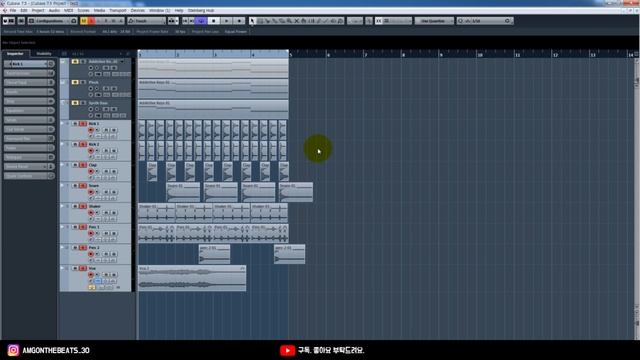Record-enable the Perc 1 track
Image resolution: width=640 pixels, height=360 pixels.
[91, 233]
